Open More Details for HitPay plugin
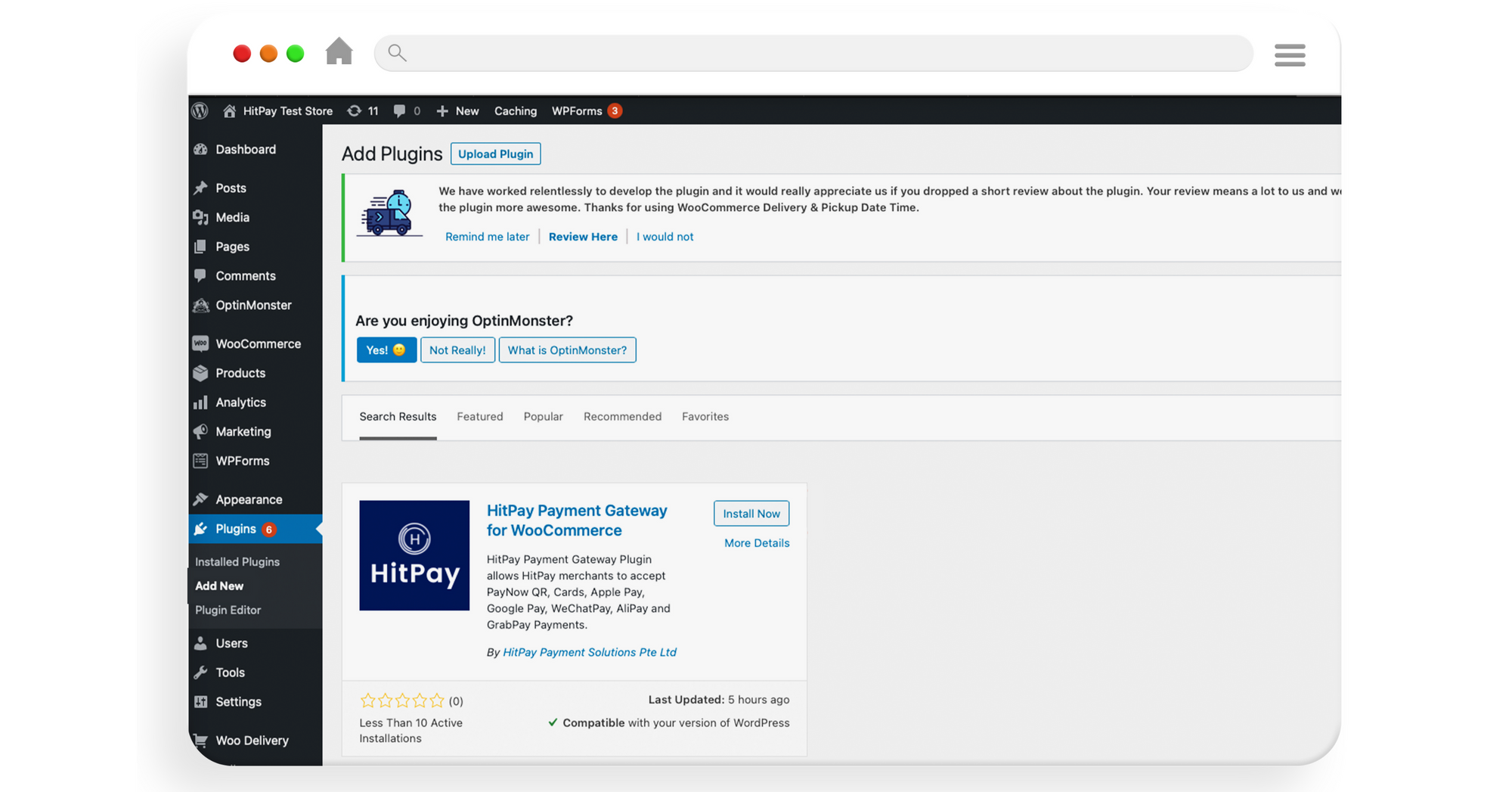Viewport: 1512px width, 792px height. pyautogui.click(x=757, y=542)
